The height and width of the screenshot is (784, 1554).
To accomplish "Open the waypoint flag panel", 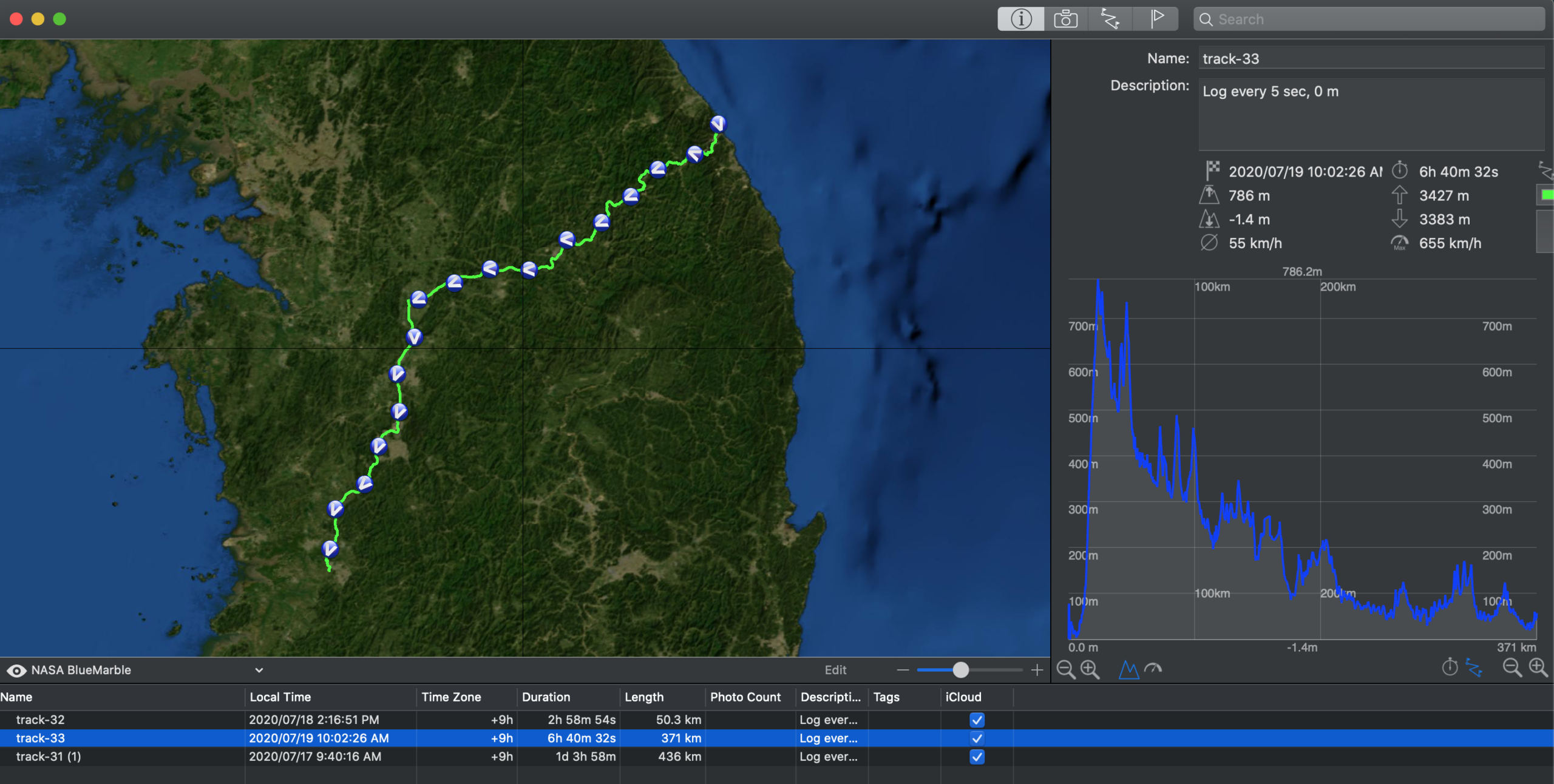I will (x=1156, y=19).
